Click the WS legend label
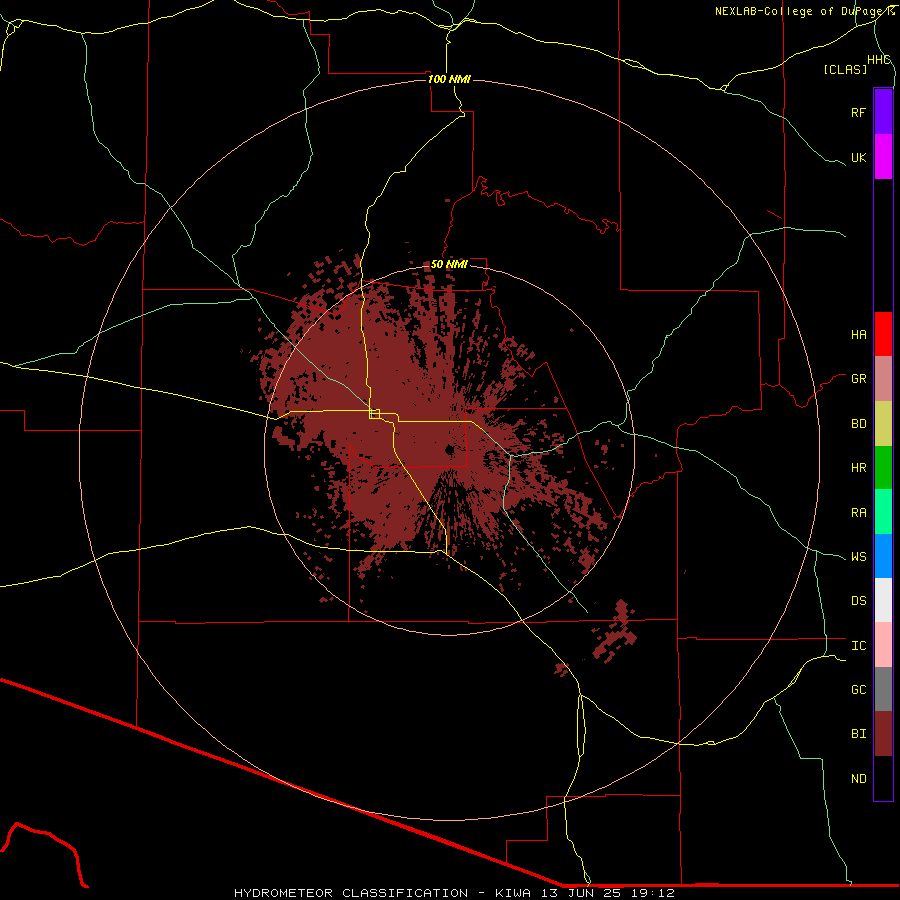 tap(858, 557)
